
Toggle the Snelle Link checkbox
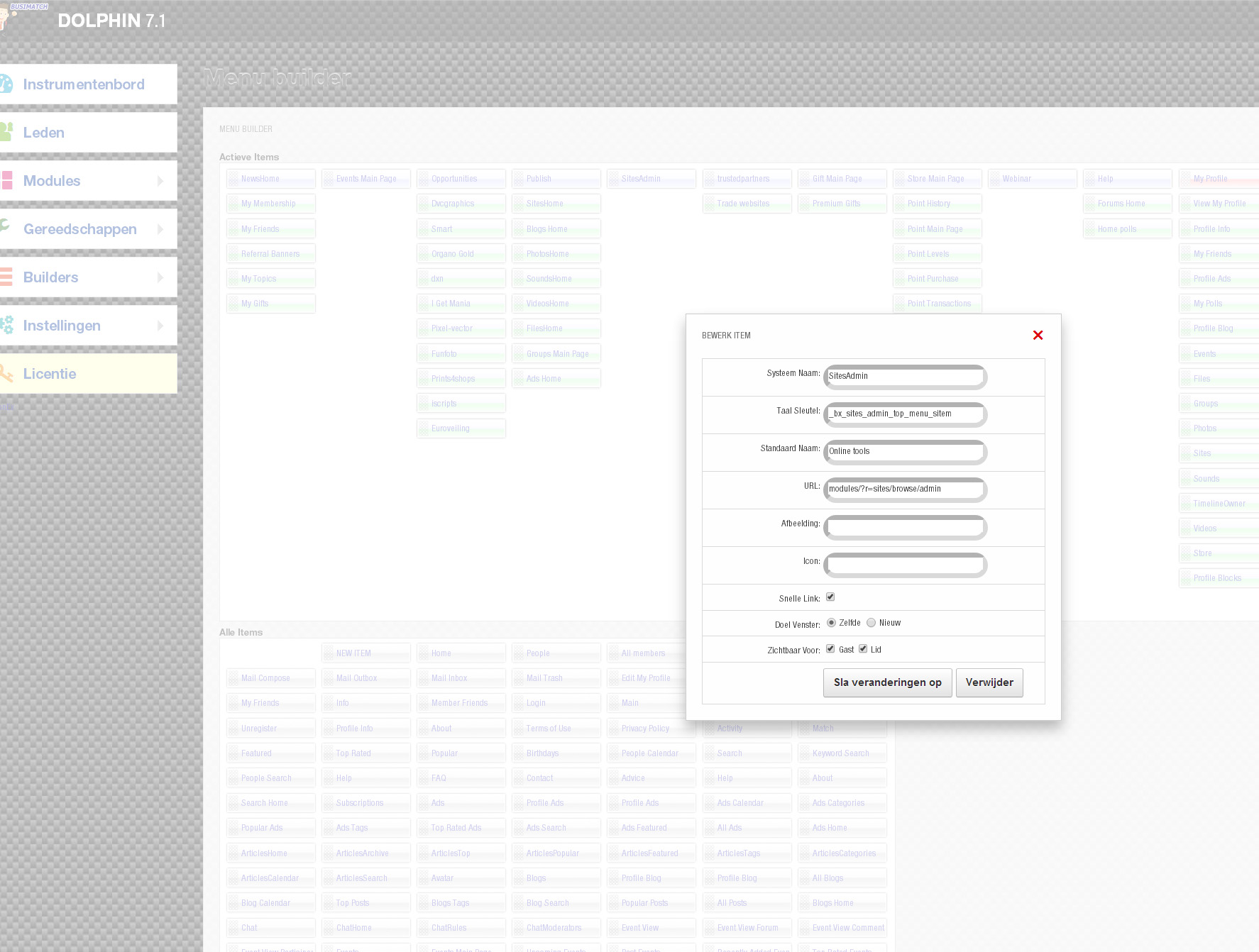830,597
